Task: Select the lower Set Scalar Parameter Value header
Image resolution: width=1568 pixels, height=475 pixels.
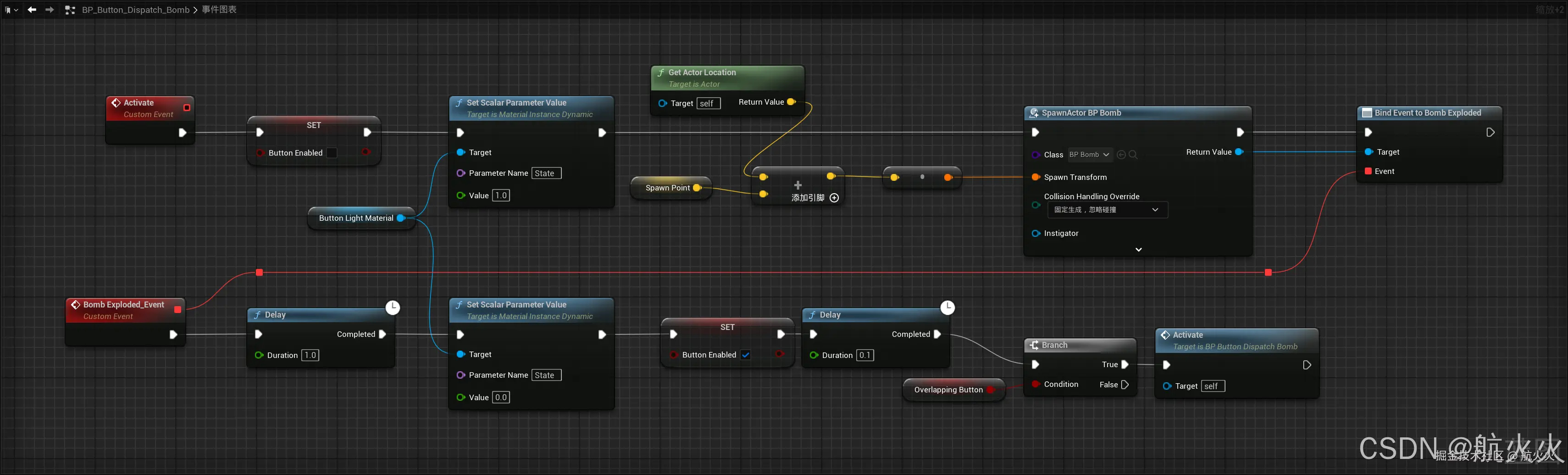Action: (532, 311)
